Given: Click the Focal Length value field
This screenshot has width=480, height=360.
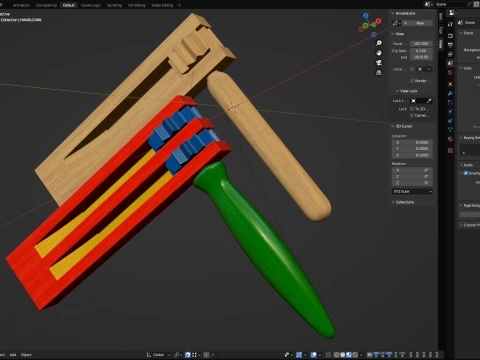Looking at the screenshot, I should pyautogui.click(x=421, y=44).
